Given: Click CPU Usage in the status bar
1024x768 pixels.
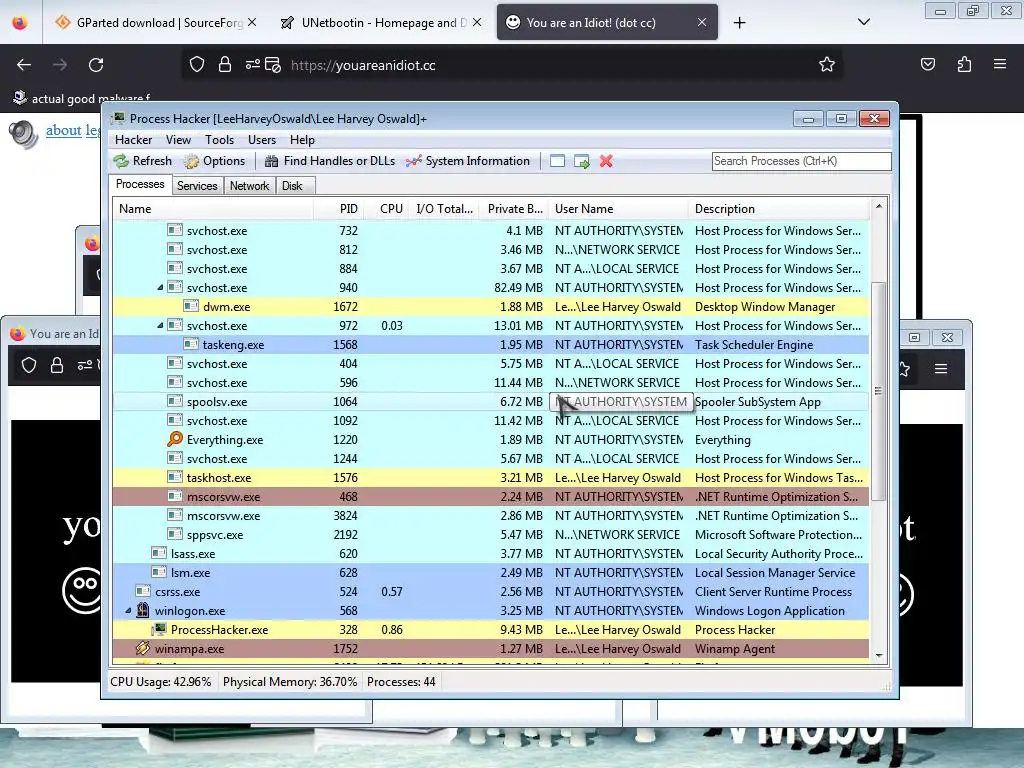Looking at the screenshot, I should coord(161,682).
